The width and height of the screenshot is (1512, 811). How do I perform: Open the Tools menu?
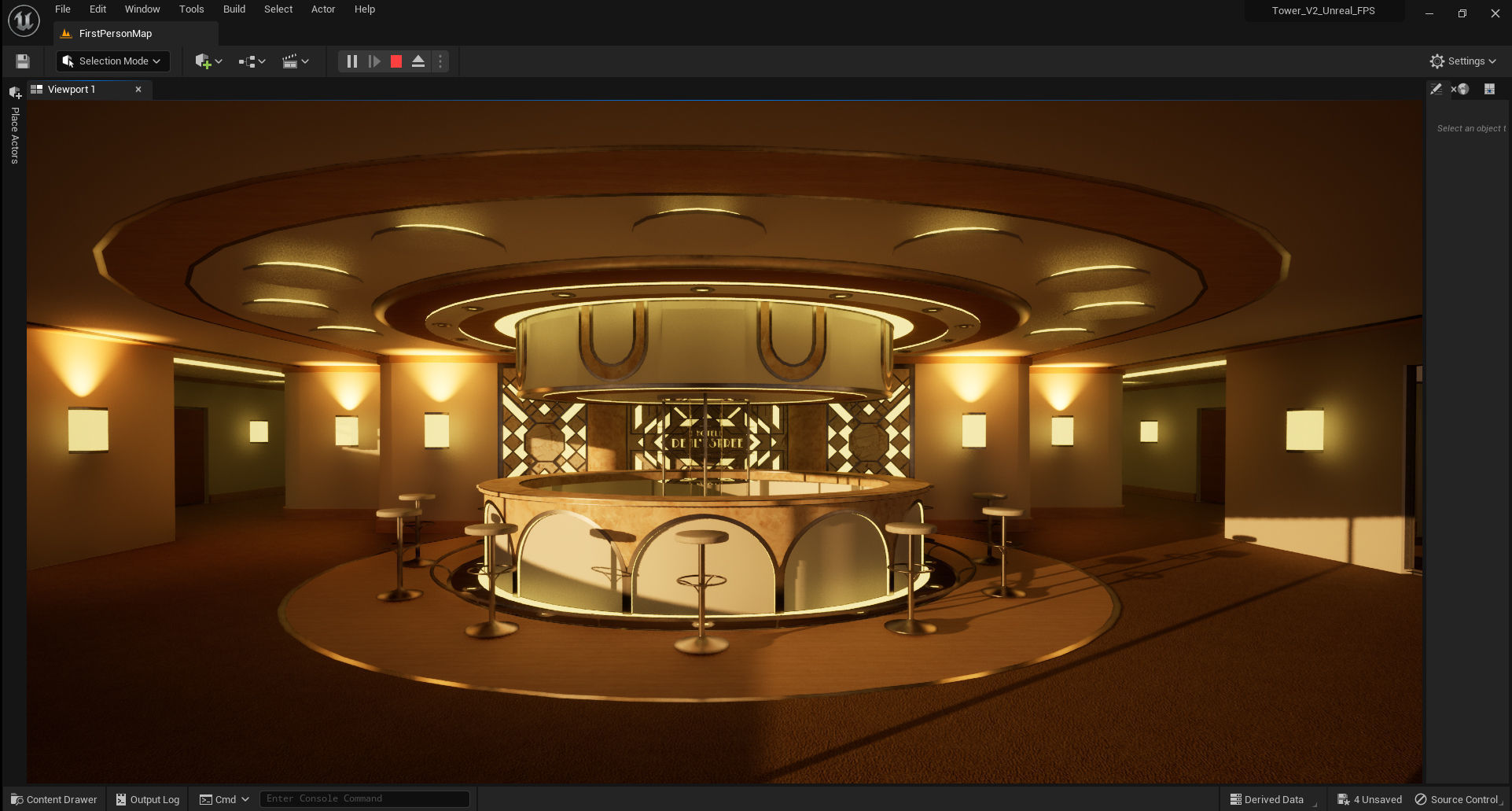coord(191,9)
